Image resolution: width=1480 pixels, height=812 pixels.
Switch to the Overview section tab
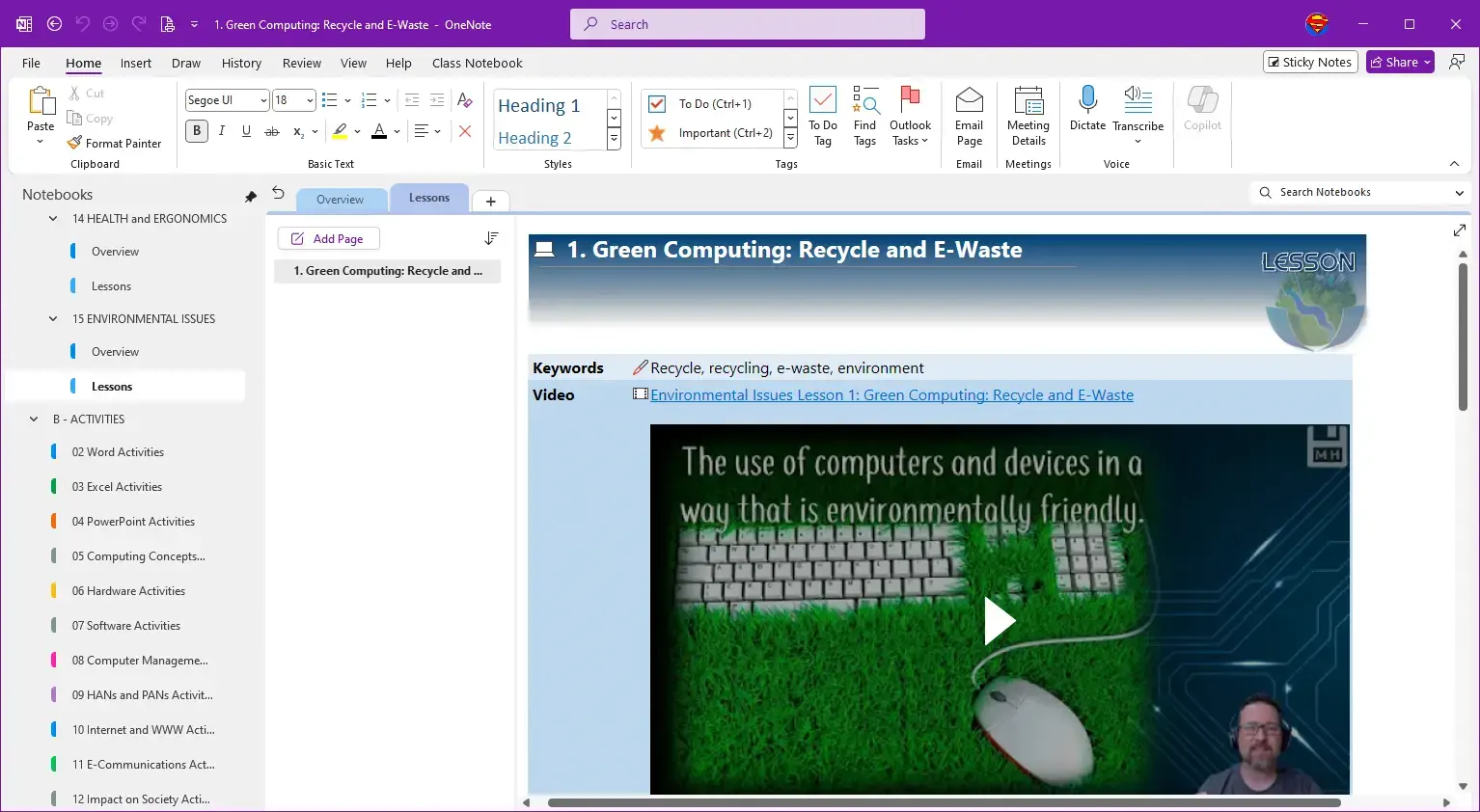point(340,200)
